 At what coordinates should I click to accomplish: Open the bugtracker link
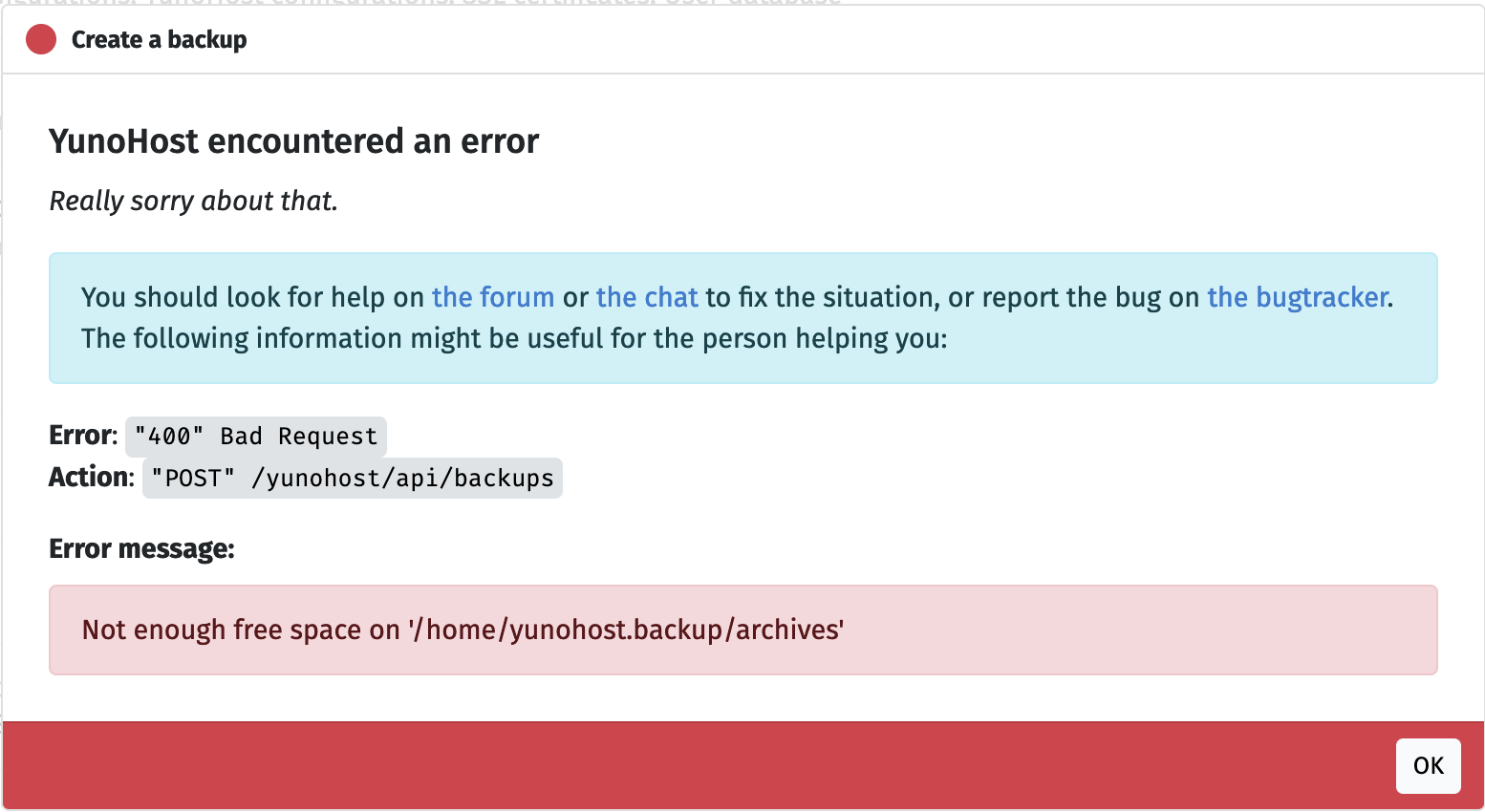point(1298,297)
